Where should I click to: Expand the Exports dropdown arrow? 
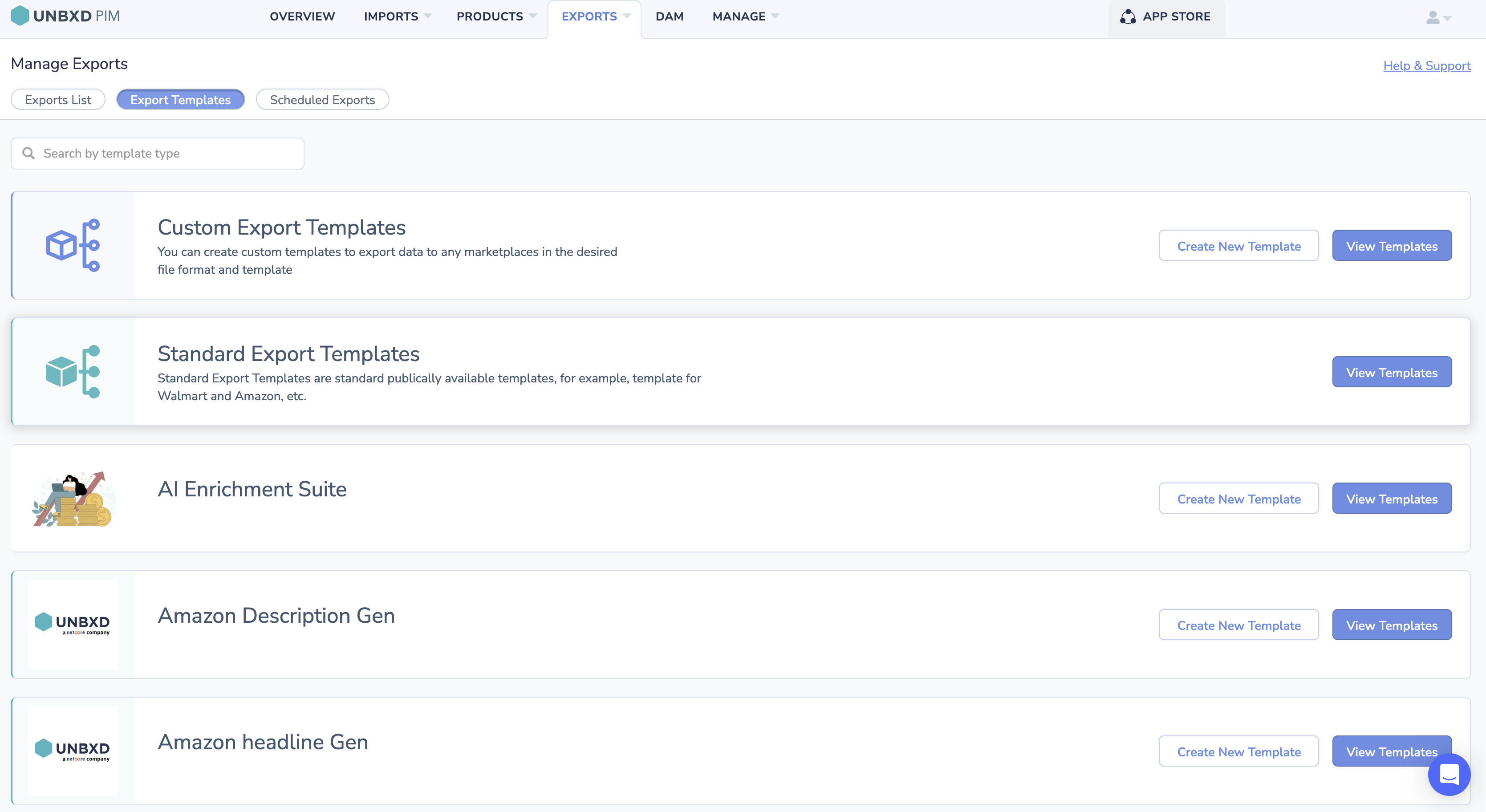pyautogui.click(x=626, y=16)
